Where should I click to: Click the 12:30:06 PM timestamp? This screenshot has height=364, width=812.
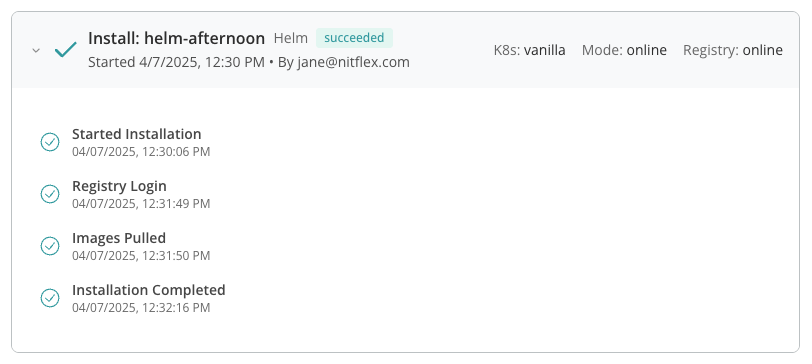click(176, 152)
